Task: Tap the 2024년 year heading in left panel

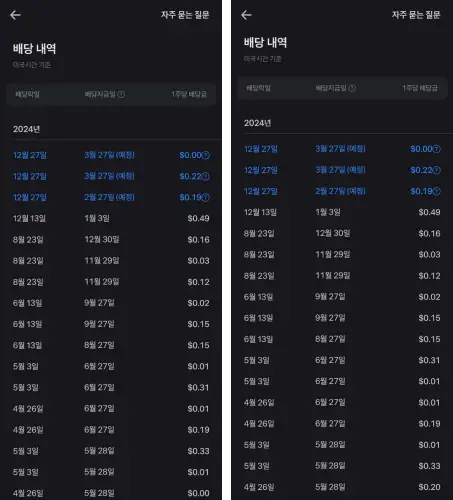Action: tap(26, 129)
